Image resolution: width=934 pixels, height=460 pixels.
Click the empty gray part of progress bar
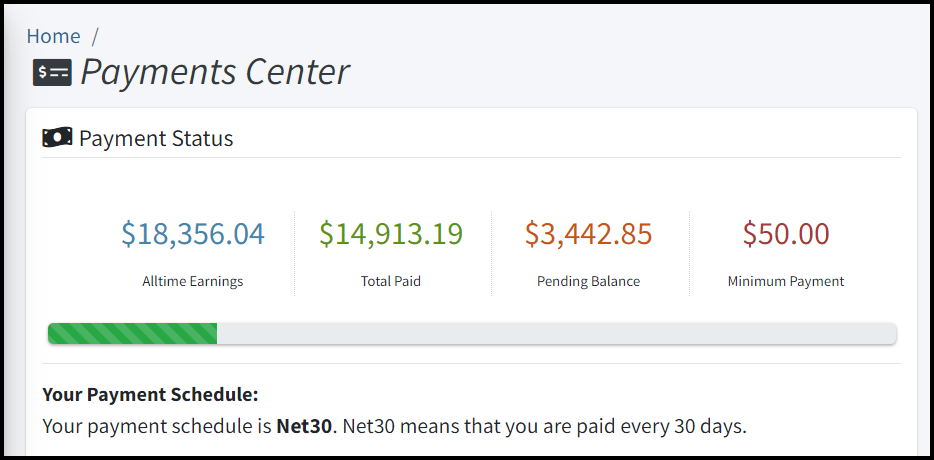556,334
